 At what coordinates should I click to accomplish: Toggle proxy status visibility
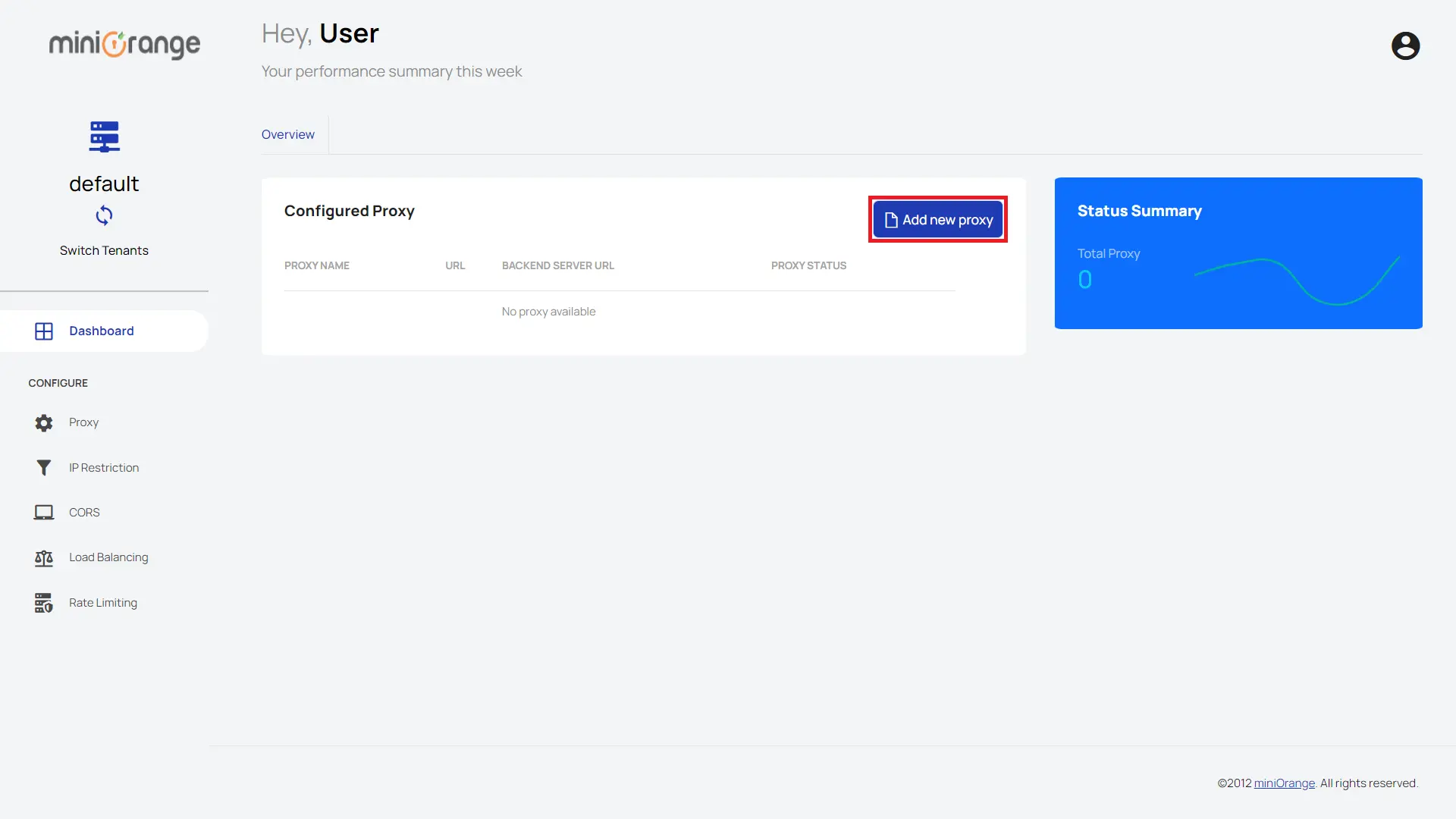[808, 265]
